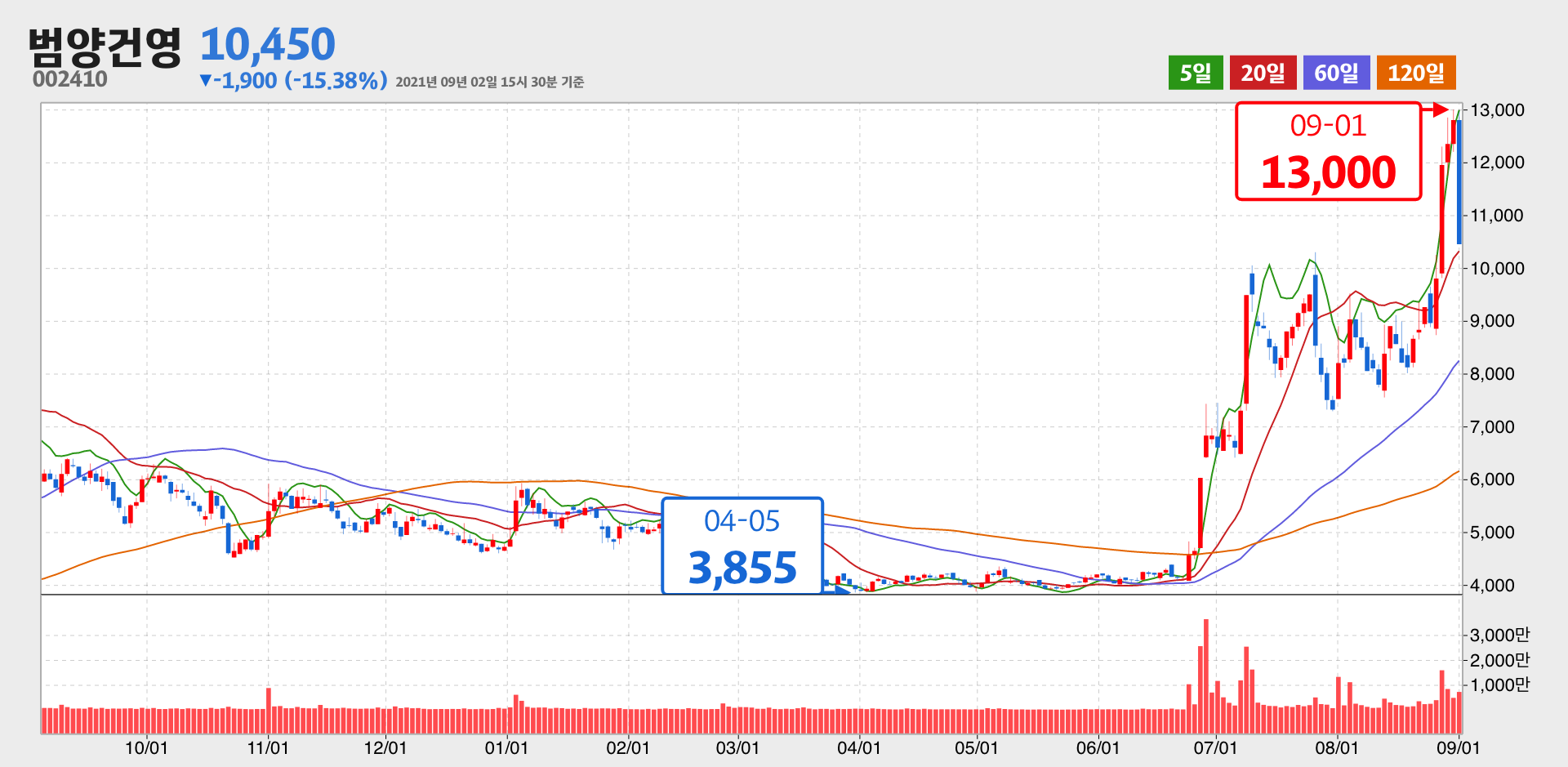Viewport: 1568px width, 767px height.
Task: Click the 1,000만 volume axis label
Action: click(1499, 685)
